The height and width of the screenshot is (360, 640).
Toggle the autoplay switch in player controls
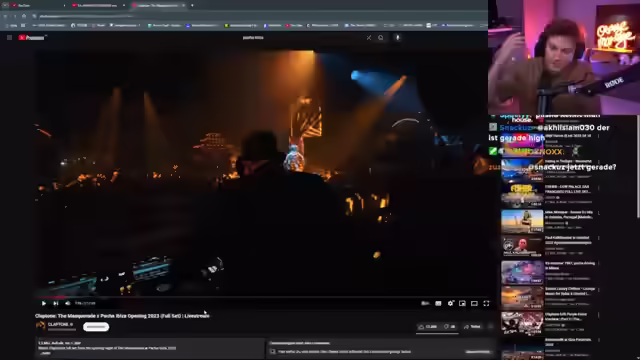point(425,303)
